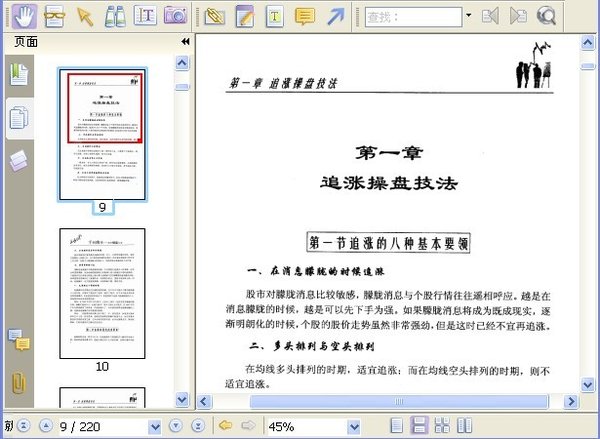Open the Layers sidebar tab
600x439 pixels.
click(x=18, y=161)
